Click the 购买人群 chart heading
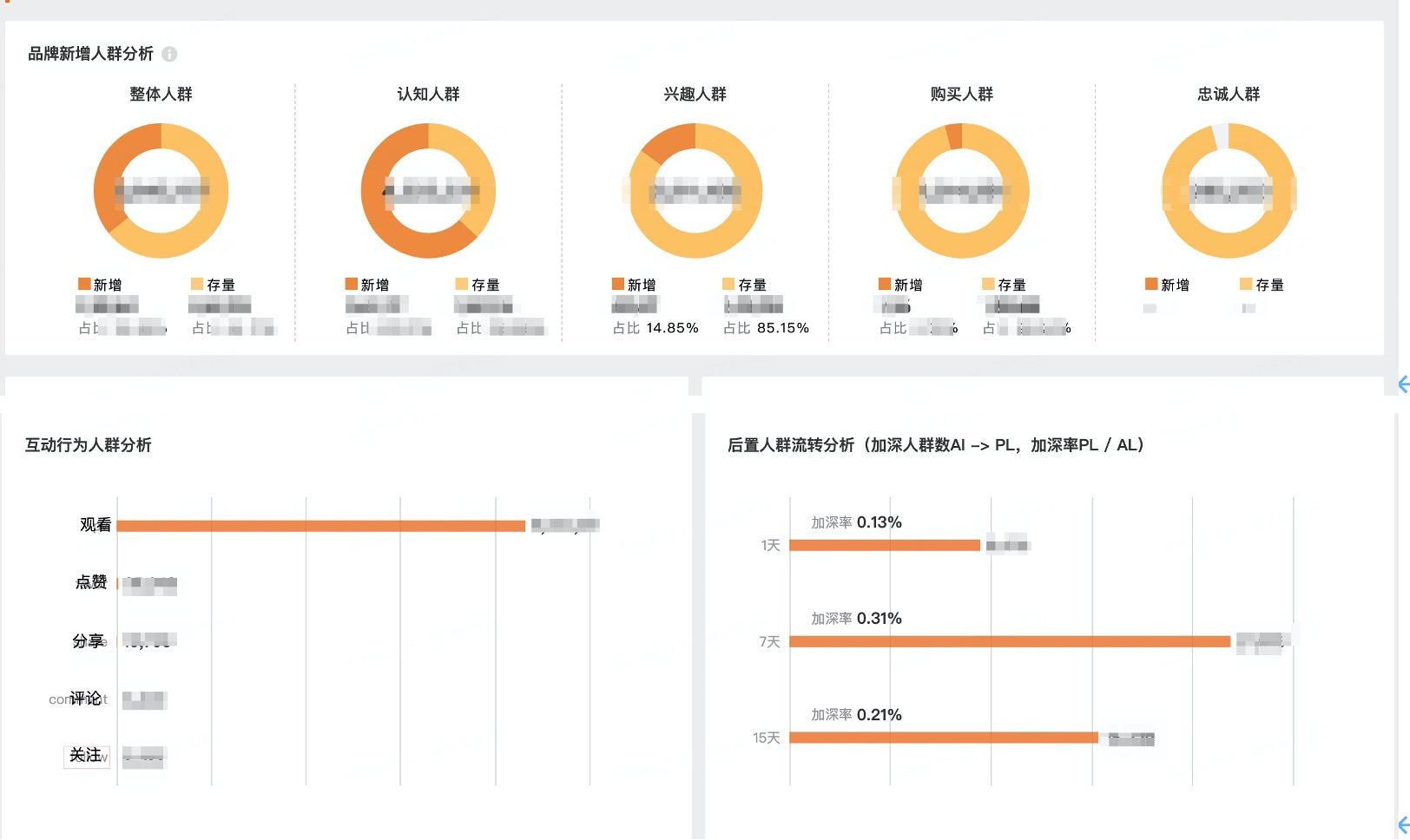 pyautogui.click(x=961, y=94)
